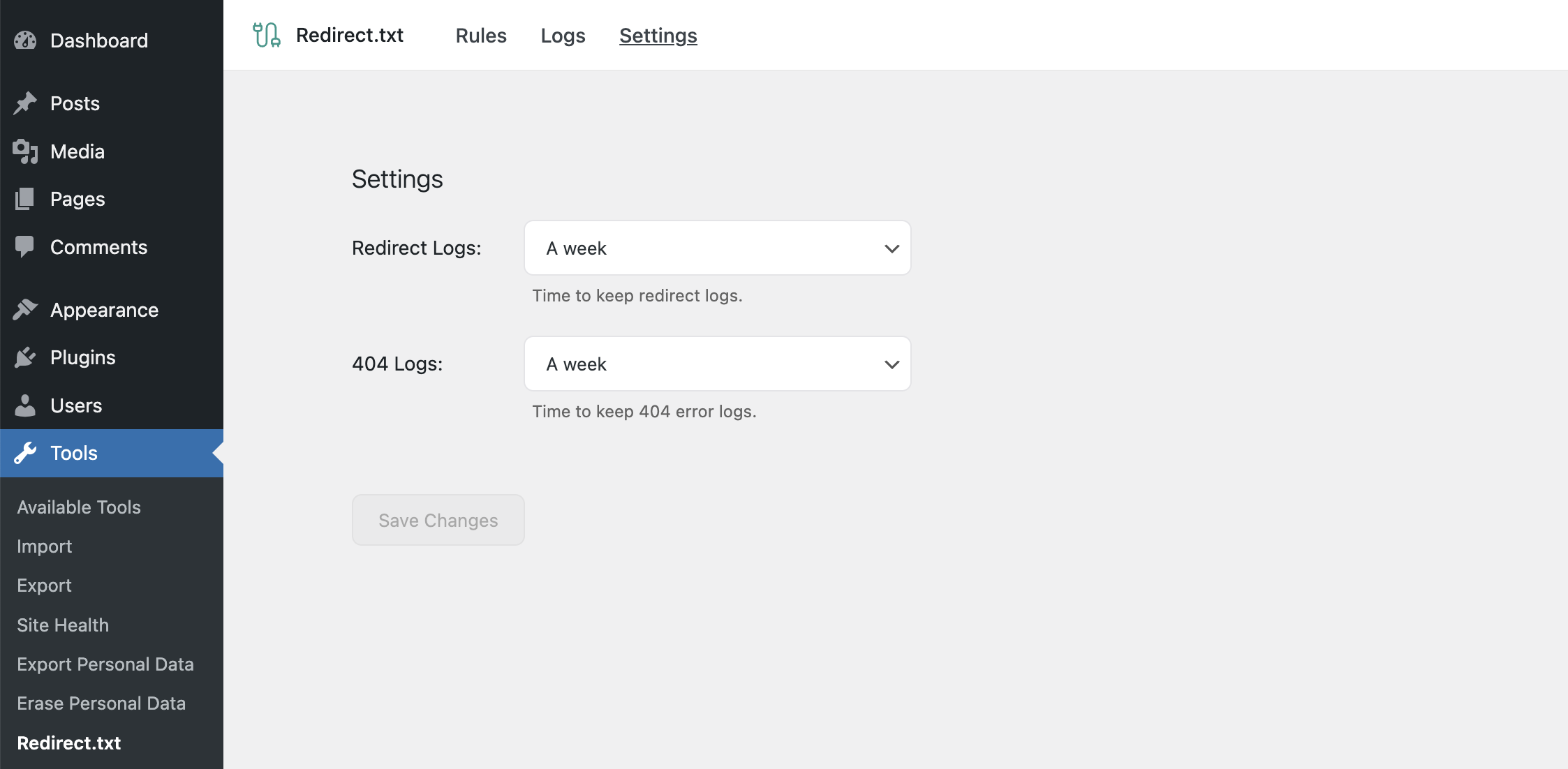This screenshot has width=1568, height=769.
Task: Click the Export Personal Data item
Action: click(105, 663)
